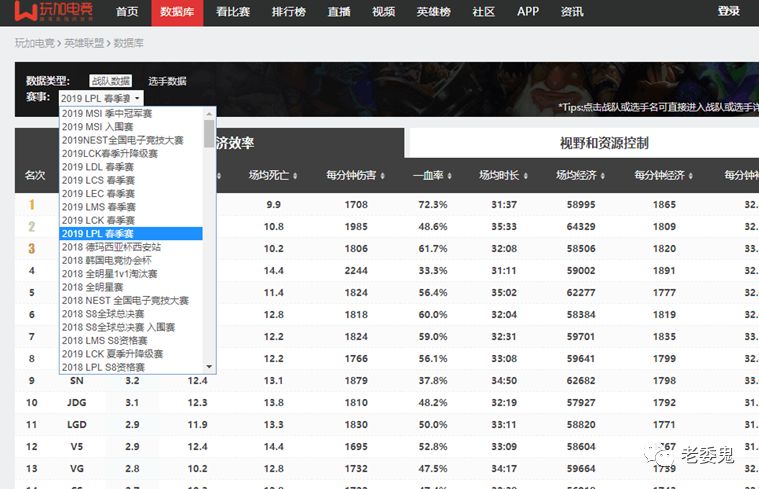Click dropdown list scrollbar down arrow
Viewport: 759px width, 489px height.
click(209, 367)
